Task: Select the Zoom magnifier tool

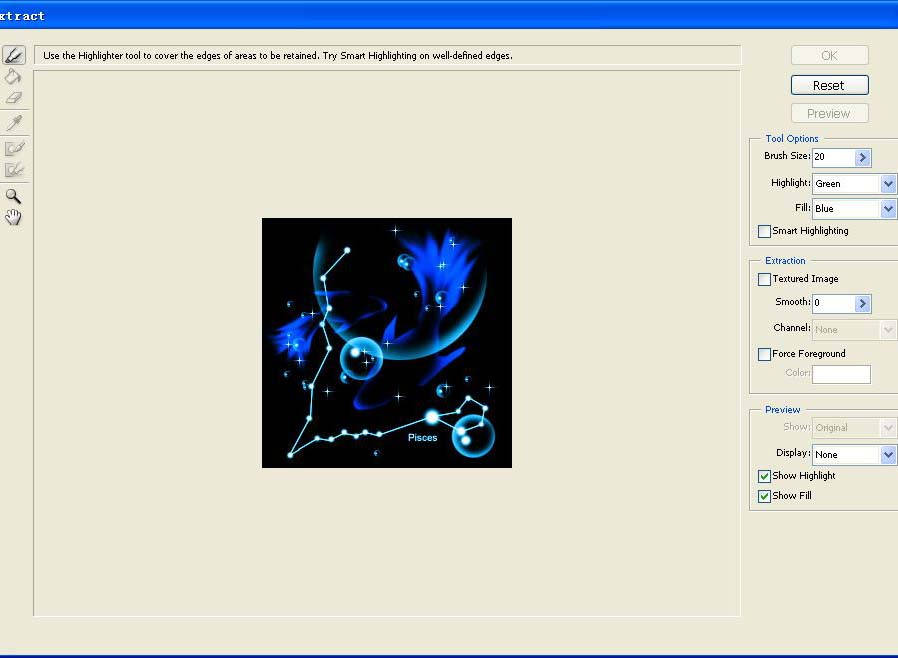Action: (x=13, y=196)
